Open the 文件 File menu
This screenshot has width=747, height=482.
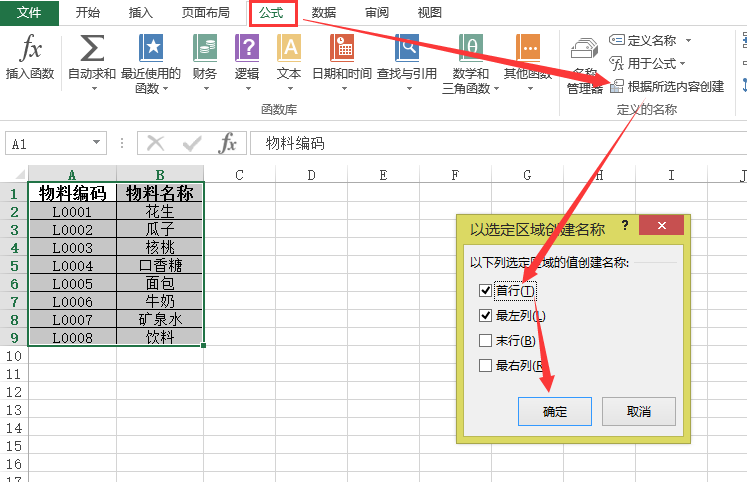click(29, 13)
